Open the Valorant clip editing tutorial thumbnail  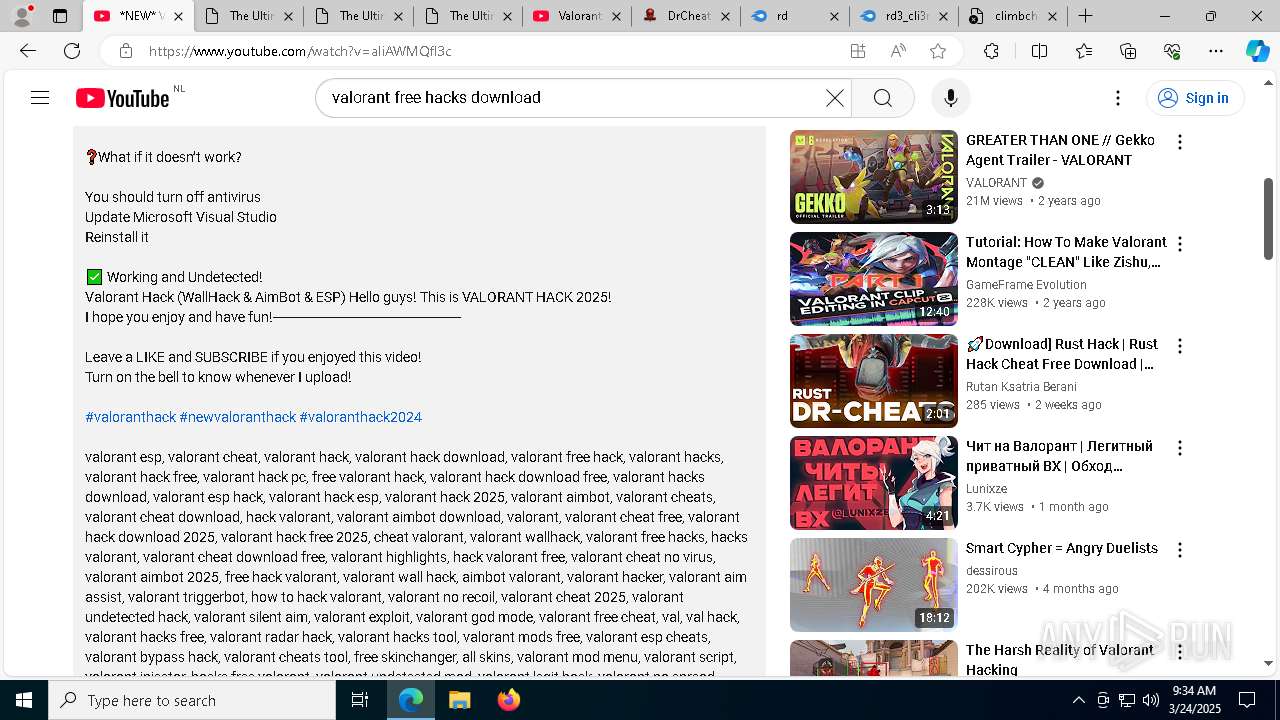click(x=873, y=279)
